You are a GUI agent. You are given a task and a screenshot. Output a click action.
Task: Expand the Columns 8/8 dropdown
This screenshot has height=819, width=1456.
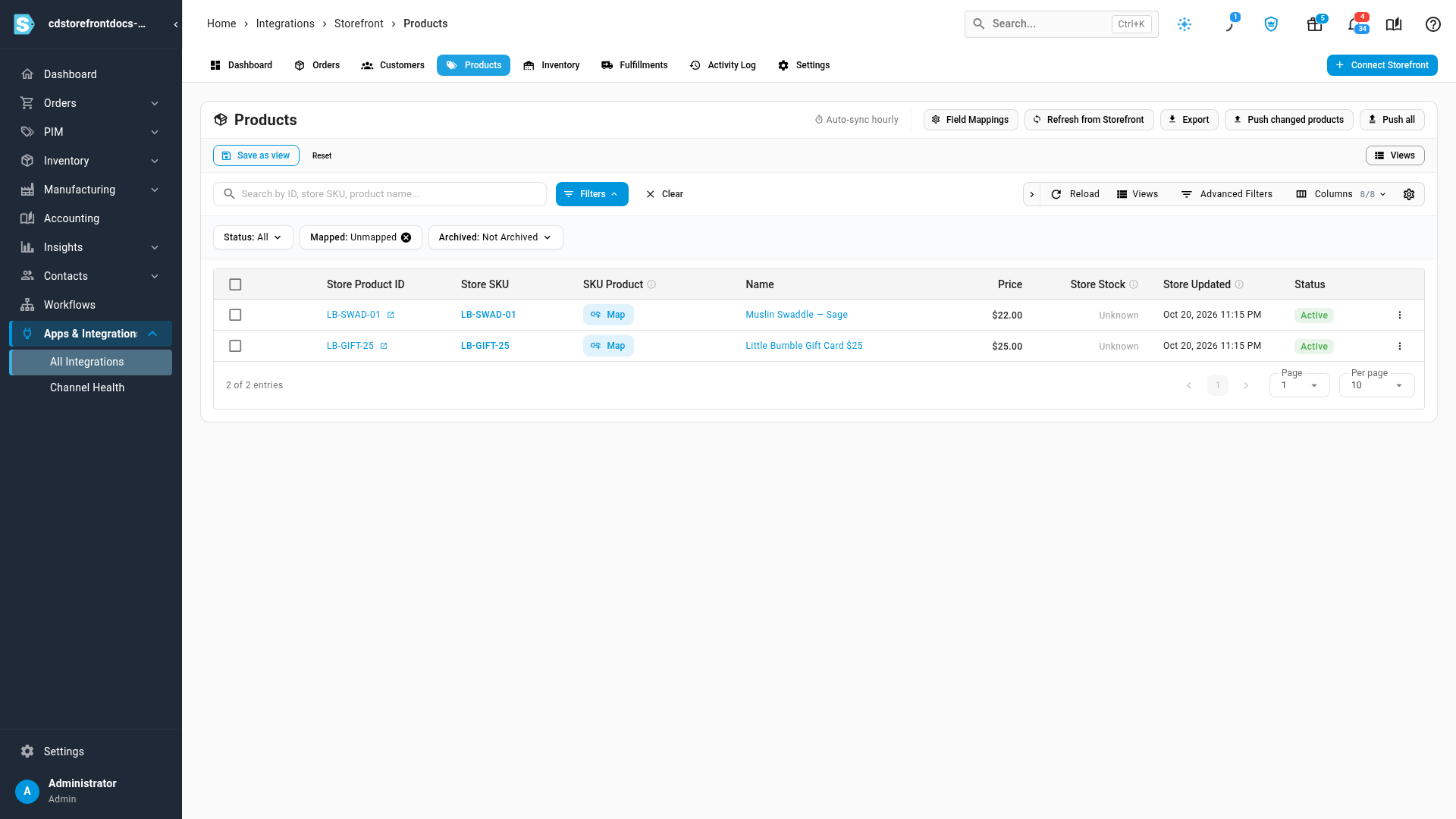pyautogui.click(x=1341, y=194)
